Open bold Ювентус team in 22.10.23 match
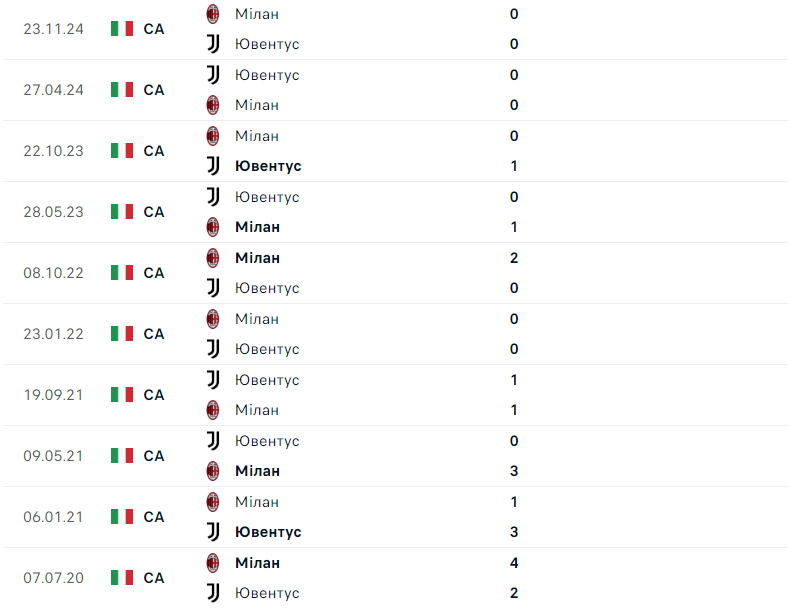790x609 pixels. pos(268,166)
